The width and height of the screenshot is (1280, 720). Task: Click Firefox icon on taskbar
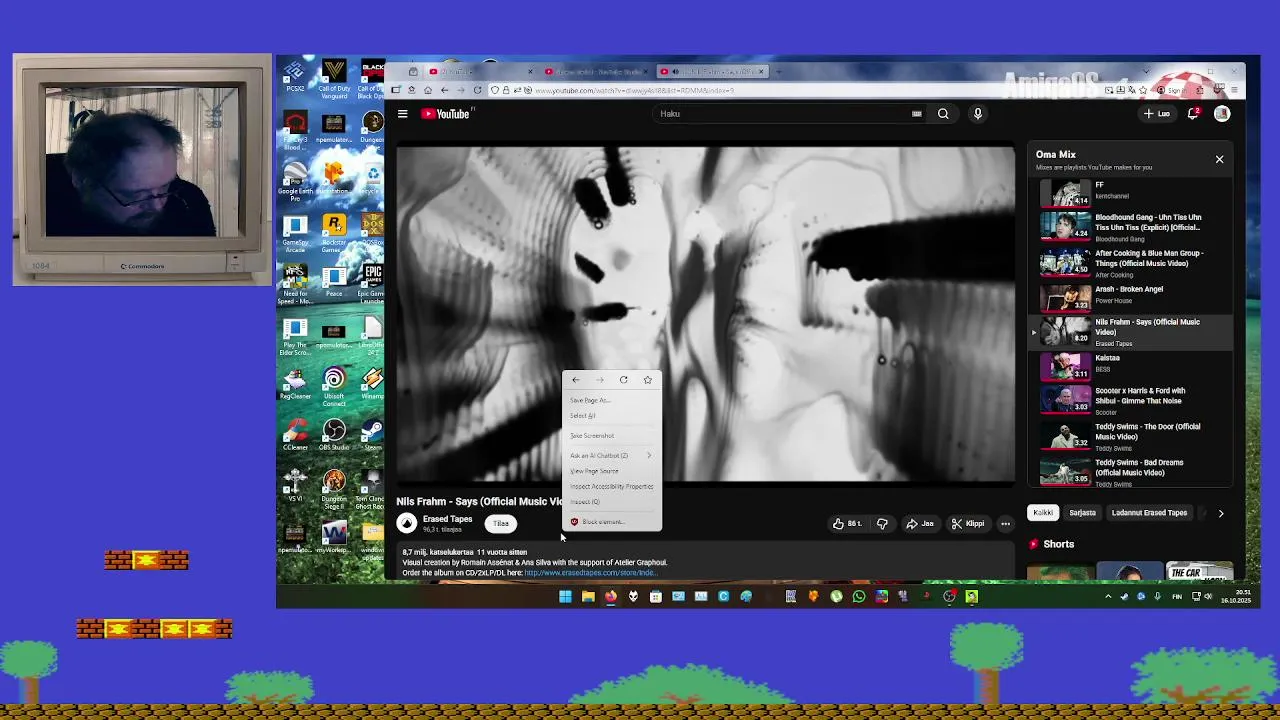click(610, 597)
